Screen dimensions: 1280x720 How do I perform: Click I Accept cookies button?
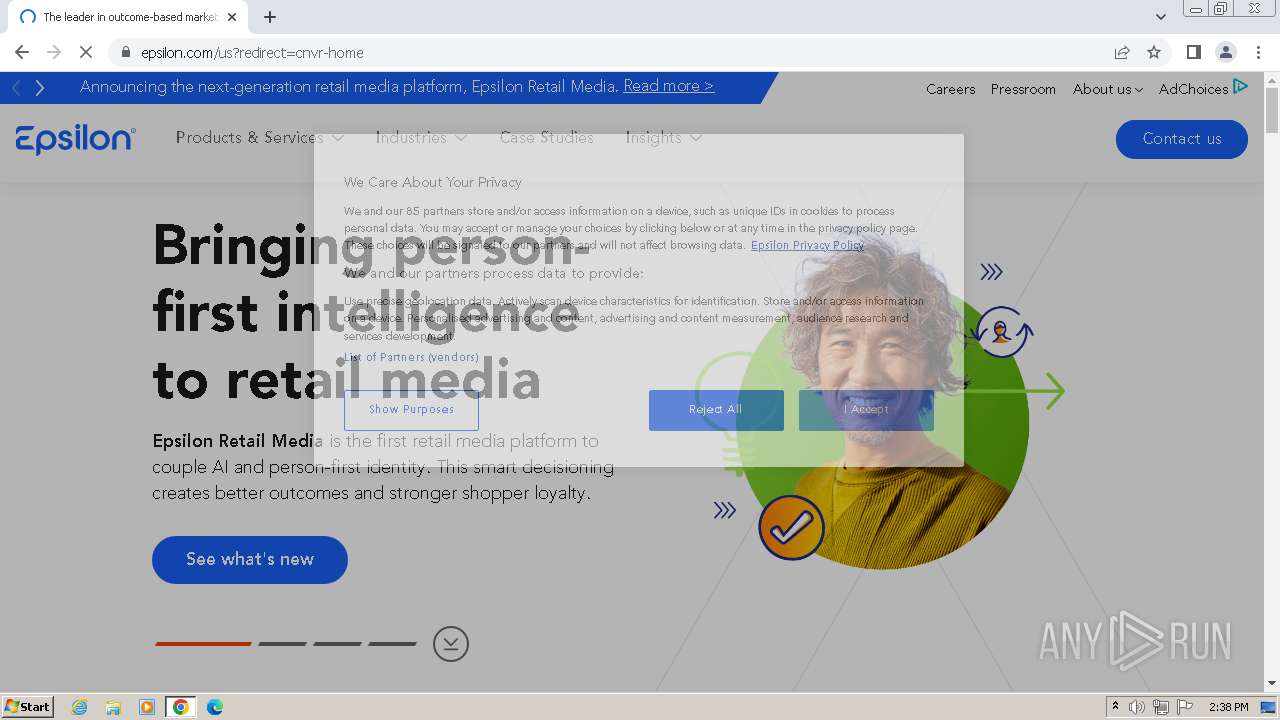tap(866, 410)
